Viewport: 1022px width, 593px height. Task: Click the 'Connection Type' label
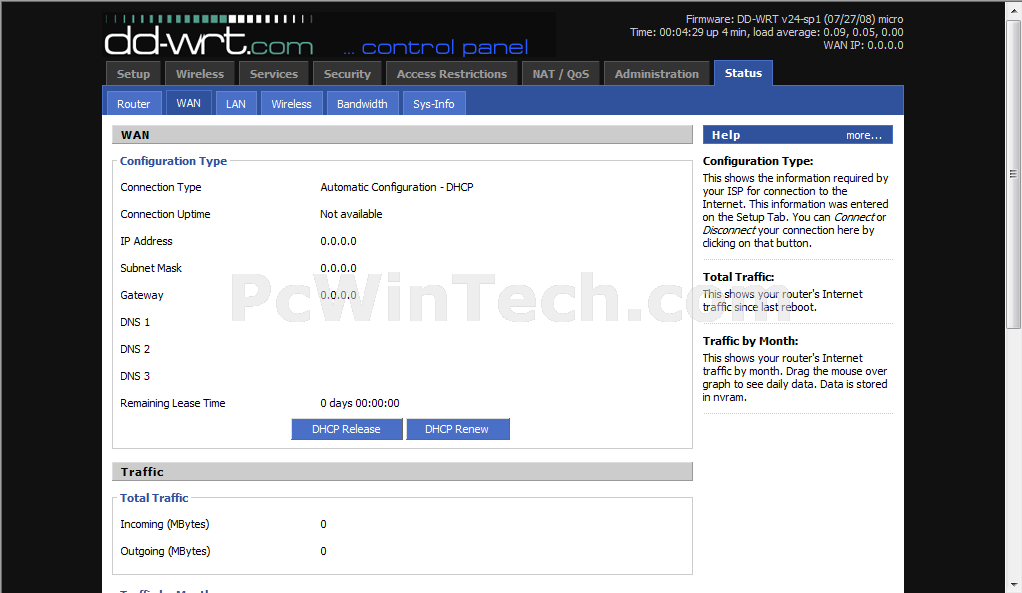[x=161, y=187]
